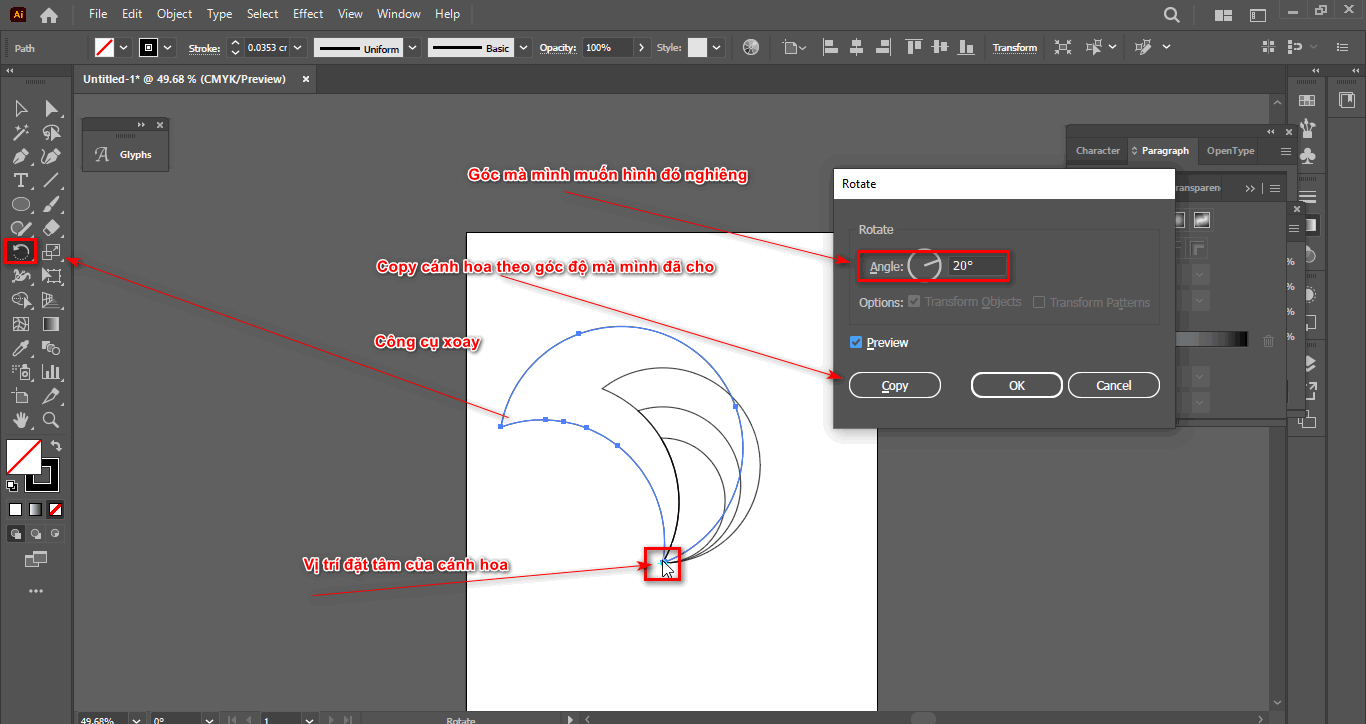Select the Eyedropper tool
This screenshot has height=724, width=1366.
click(20, 348)
